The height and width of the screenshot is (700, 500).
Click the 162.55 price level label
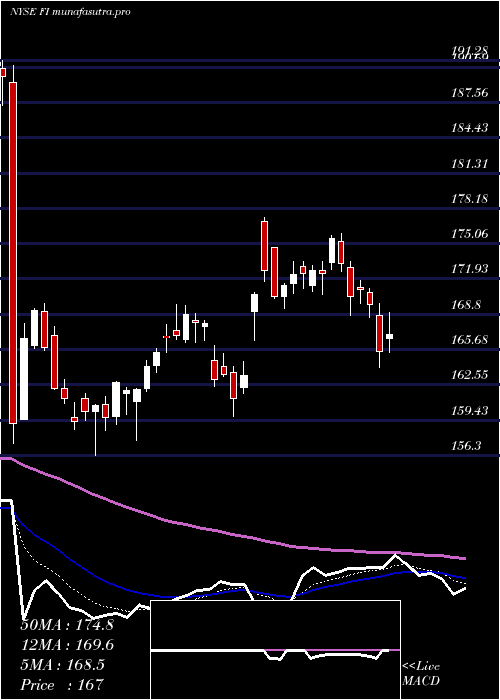click(x=469, y=375)
